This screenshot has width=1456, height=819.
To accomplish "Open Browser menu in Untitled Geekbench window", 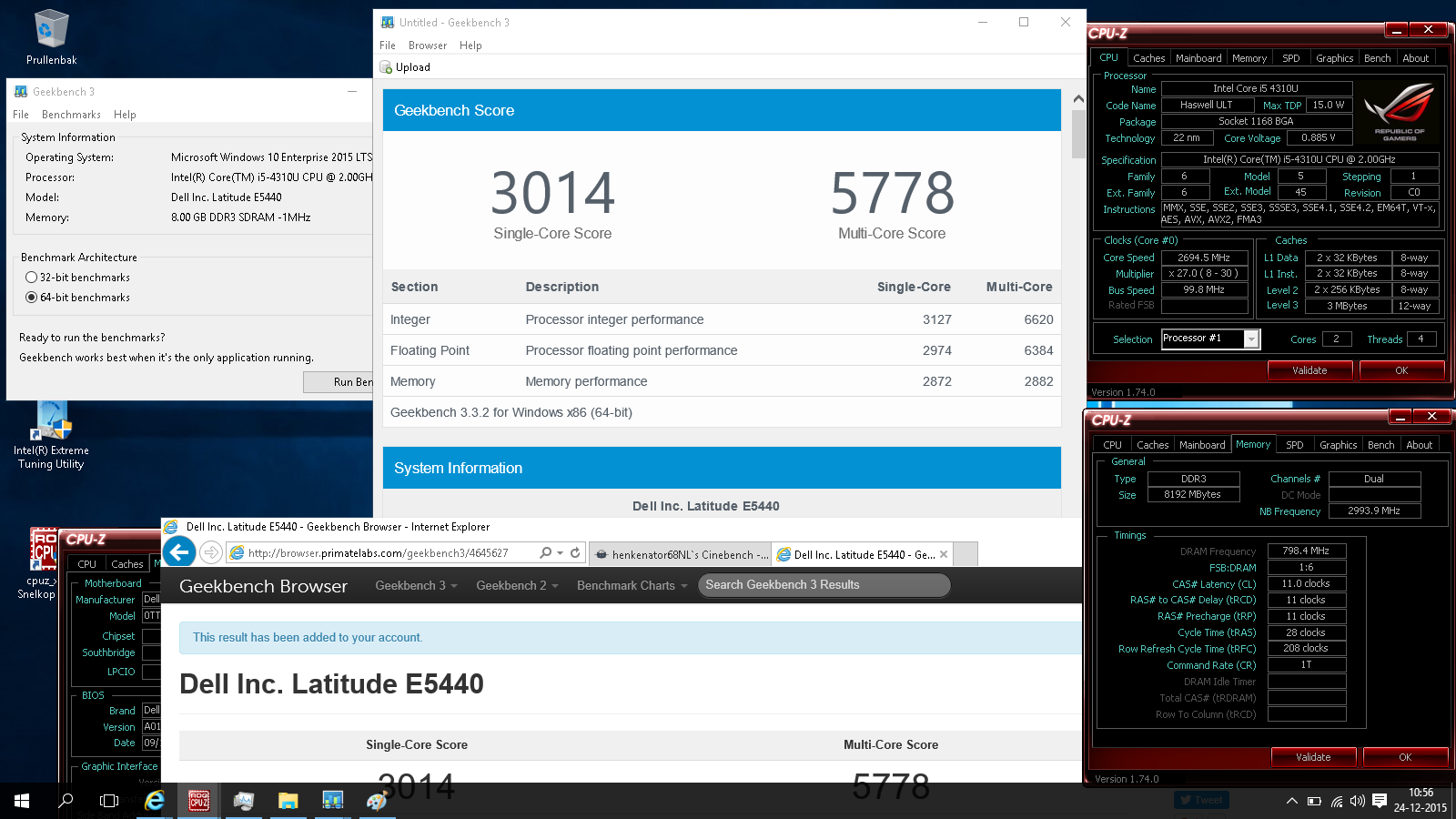I will pyautogui.click(x=428, y=45).
